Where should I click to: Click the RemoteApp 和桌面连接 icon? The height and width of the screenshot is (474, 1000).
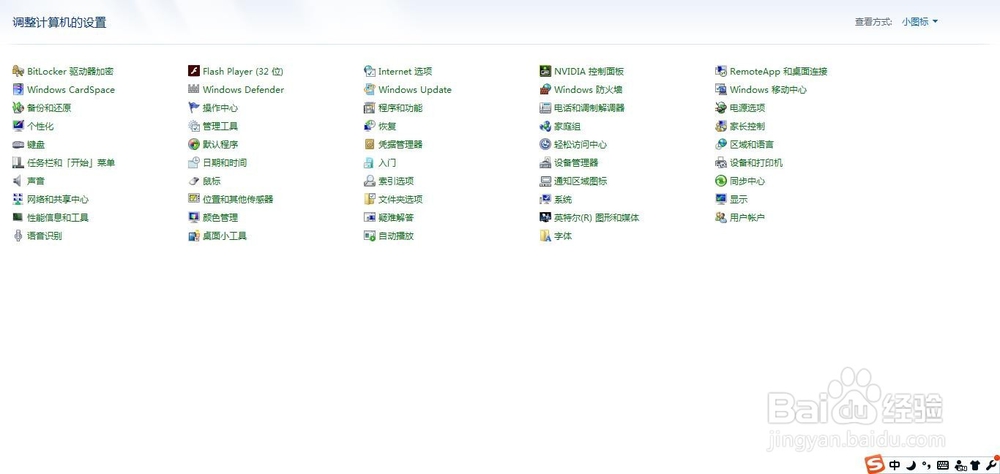tap(721, 71)
